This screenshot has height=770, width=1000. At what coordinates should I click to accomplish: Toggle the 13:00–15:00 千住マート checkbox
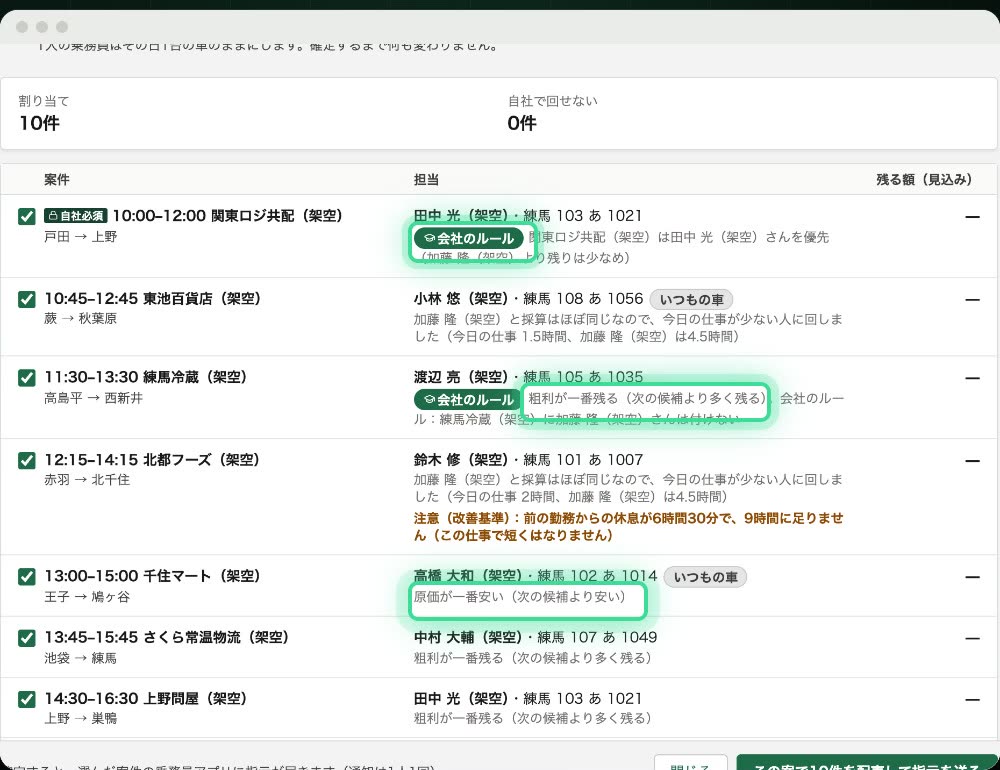[27, 577]
